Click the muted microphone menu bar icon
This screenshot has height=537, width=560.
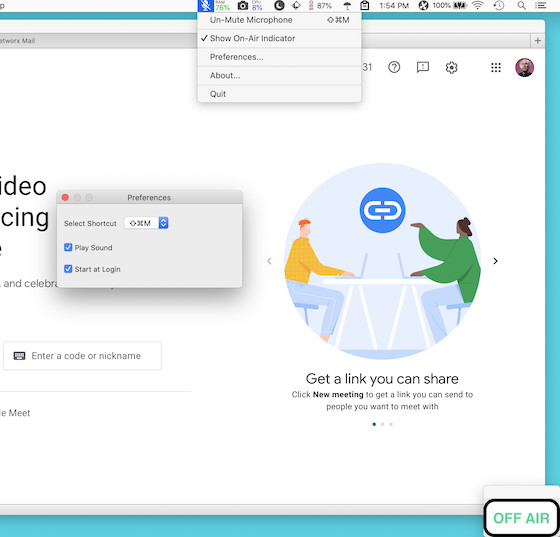point(205,6)
